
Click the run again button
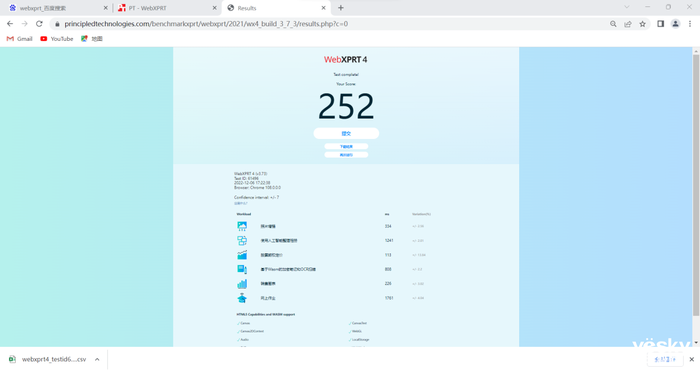[x=346, y=155]
